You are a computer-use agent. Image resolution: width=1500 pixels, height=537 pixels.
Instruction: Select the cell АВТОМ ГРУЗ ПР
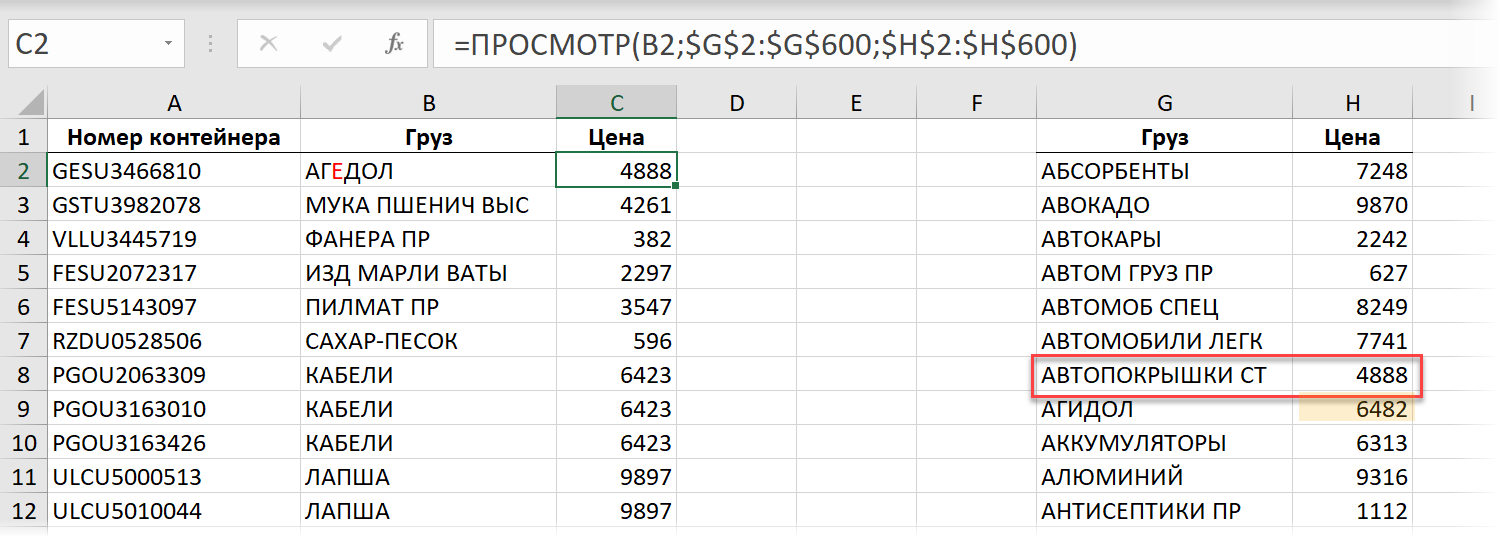point(1165,273)
